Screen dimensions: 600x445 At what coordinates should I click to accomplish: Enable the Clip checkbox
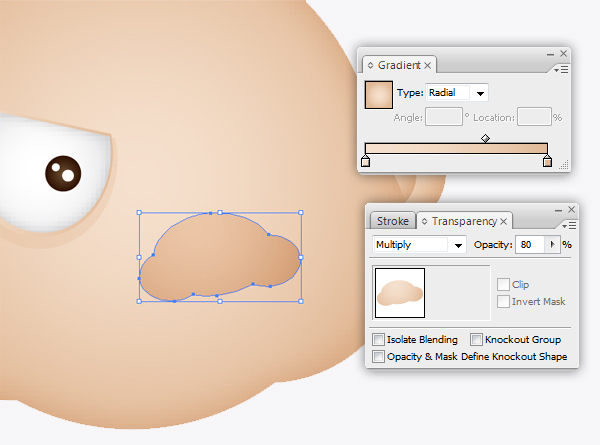(503, 285)
